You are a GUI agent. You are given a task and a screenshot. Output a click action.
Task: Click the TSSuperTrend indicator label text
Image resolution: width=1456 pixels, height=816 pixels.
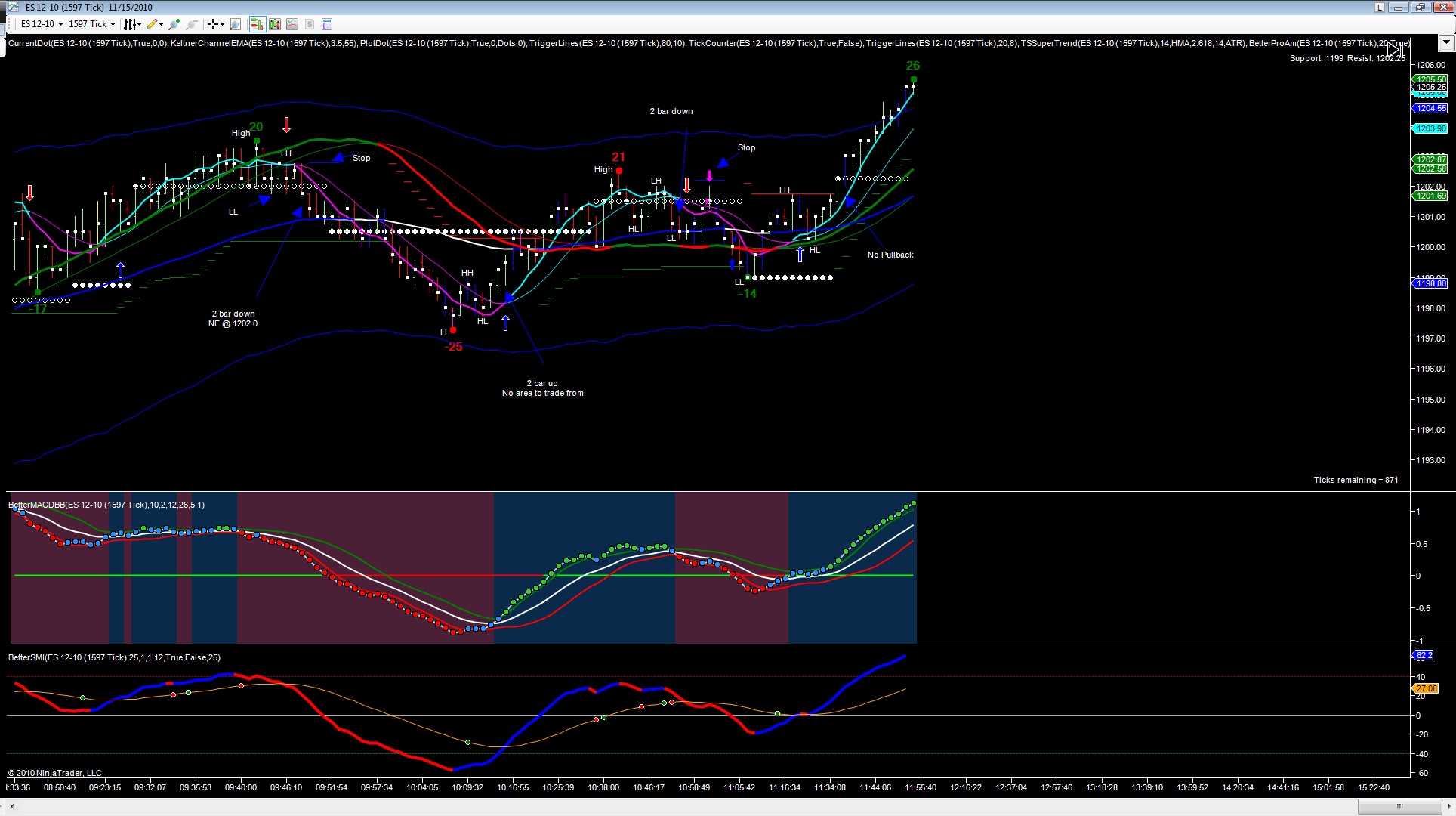(x=1133, y=43)
